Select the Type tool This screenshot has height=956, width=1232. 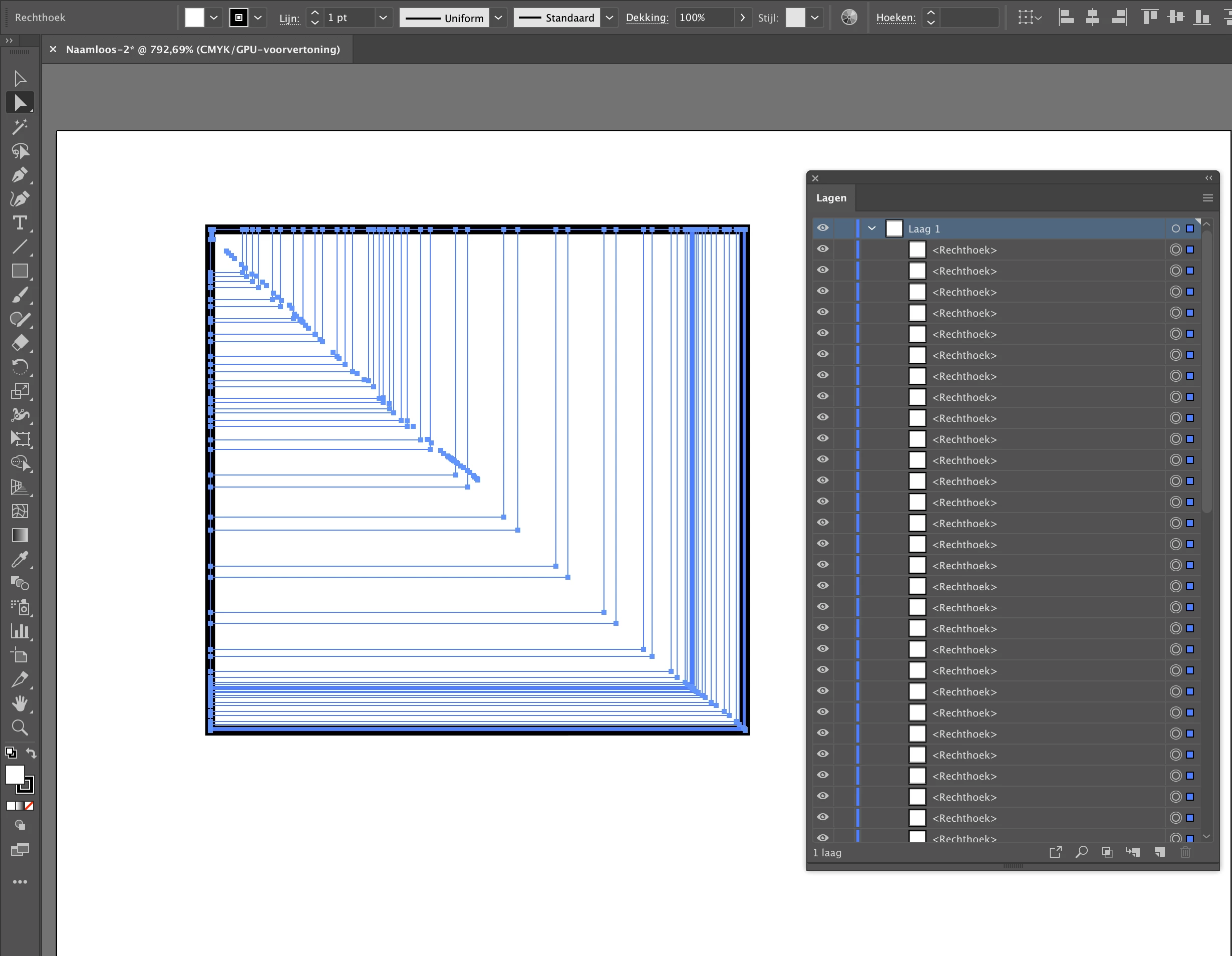(19, 223)
